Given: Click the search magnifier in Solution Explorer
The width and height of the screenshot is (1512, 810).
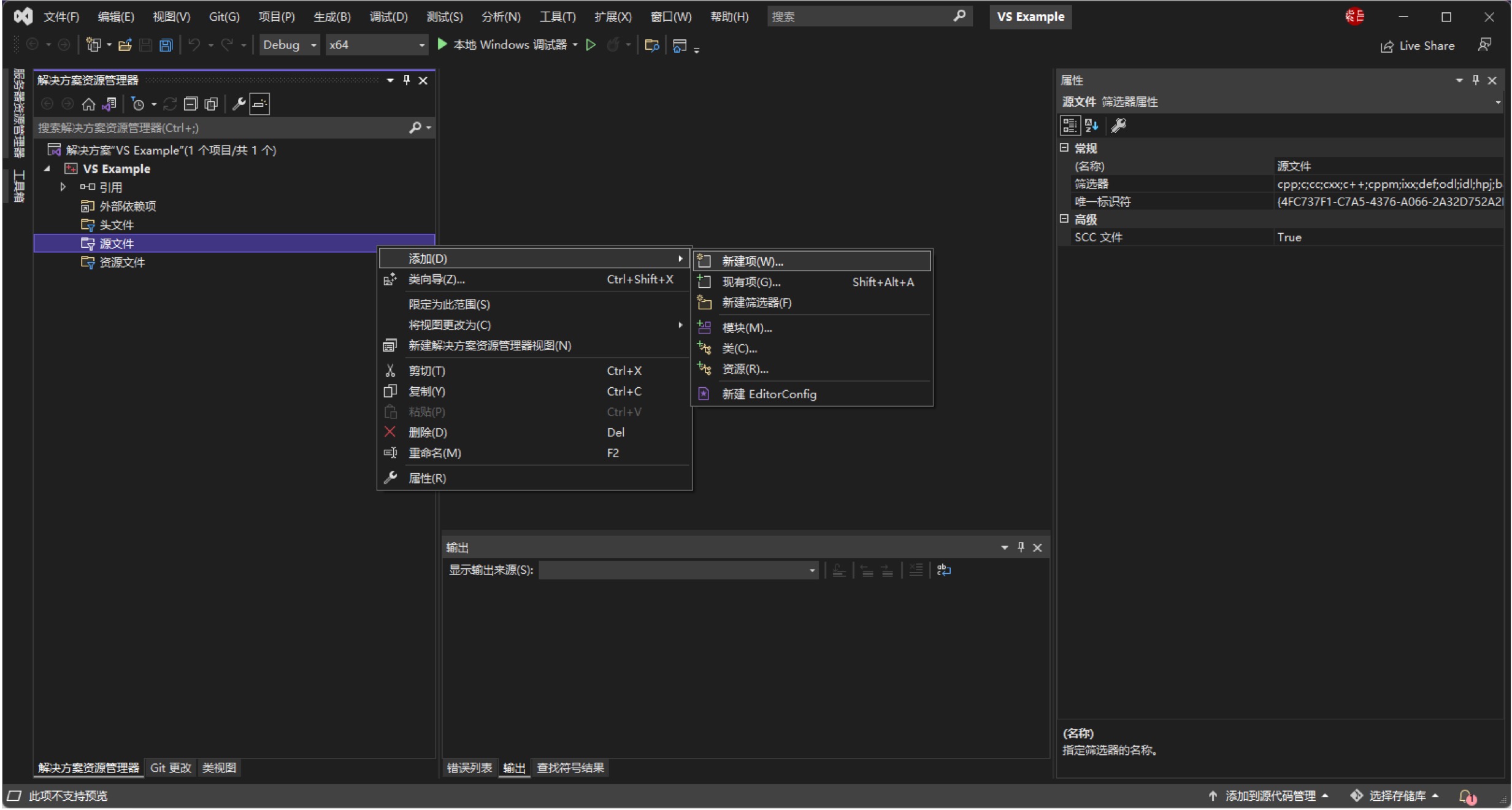Looking at the screenshot, I should tap(415, 128).
